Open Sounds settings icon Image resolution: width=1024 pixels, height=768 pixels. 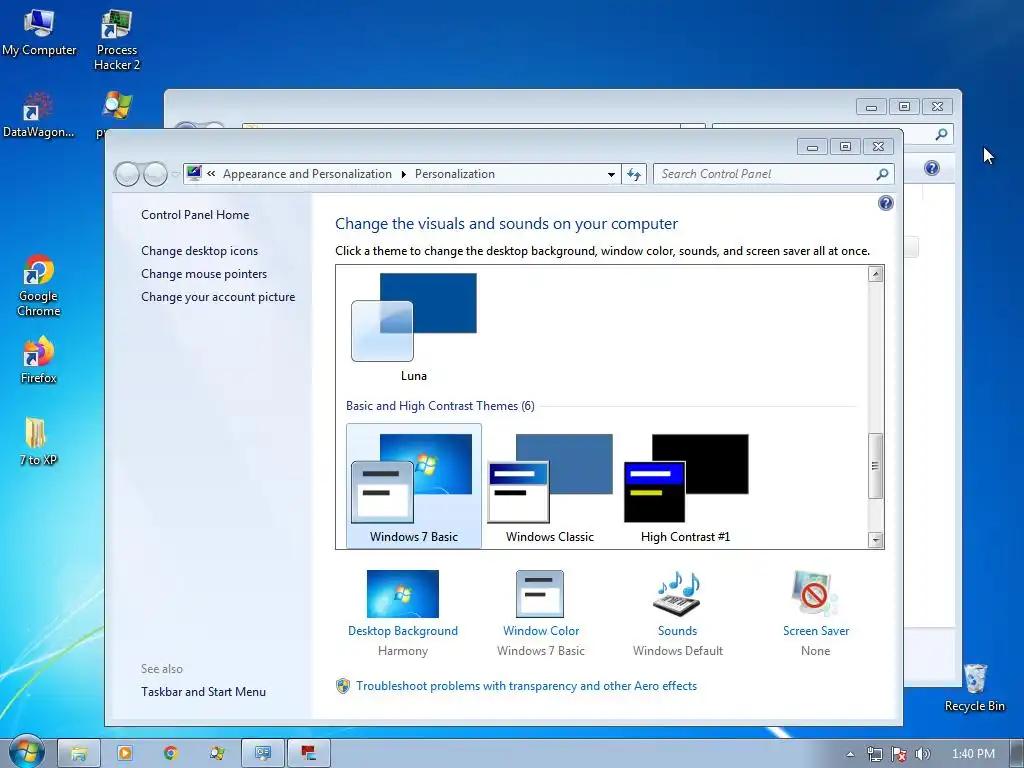click(x=677, y=594)
